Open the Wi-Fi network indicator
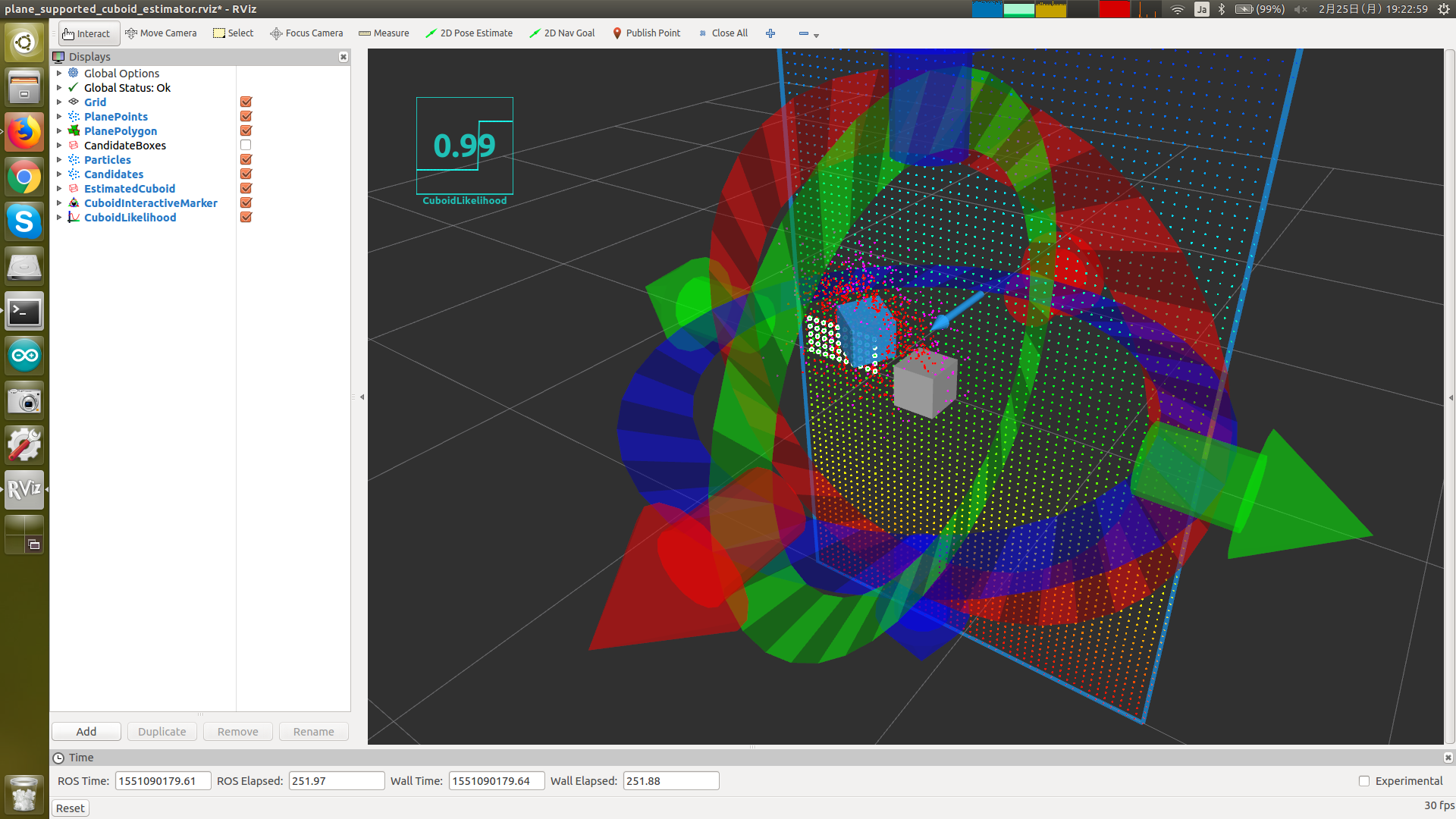Image resolution: width=1456 pixels, height=819 pixels. click(x=1177, y=9)
